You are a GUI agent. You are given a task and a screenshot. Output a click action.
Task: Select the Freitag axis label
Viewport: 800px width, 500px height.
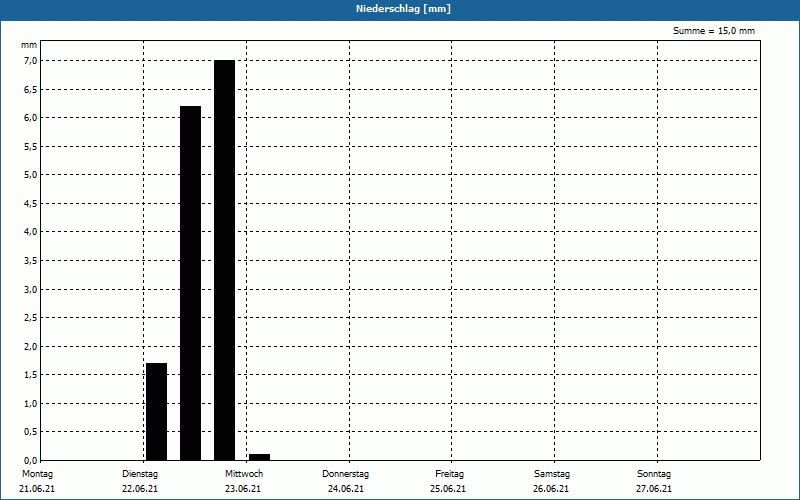[x=449, y=474]
